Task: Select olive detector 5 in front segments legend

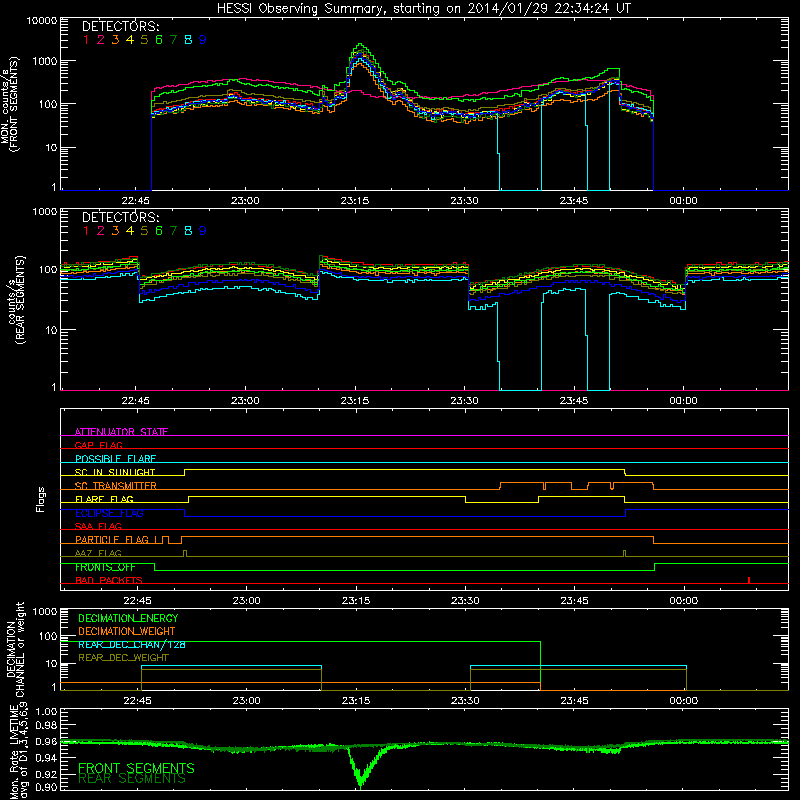Action: pos(144,40)
